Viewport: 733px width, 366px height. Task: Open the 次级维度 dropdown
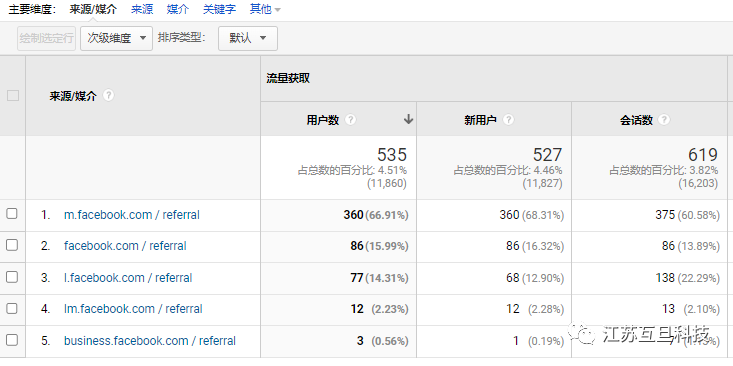pos(116,38)
